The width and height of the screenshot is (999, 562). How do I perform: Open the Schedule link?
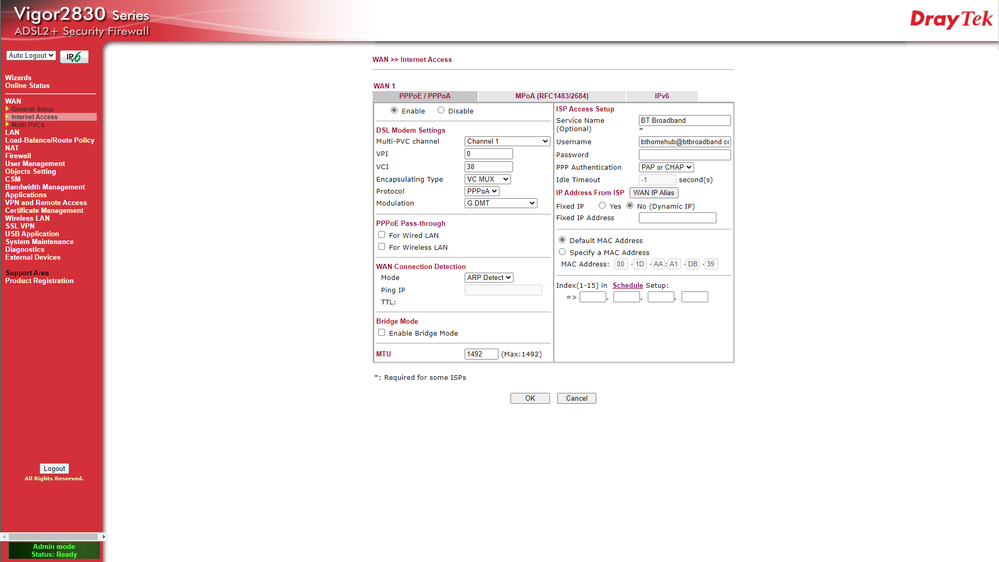click(x=627, y=285)
